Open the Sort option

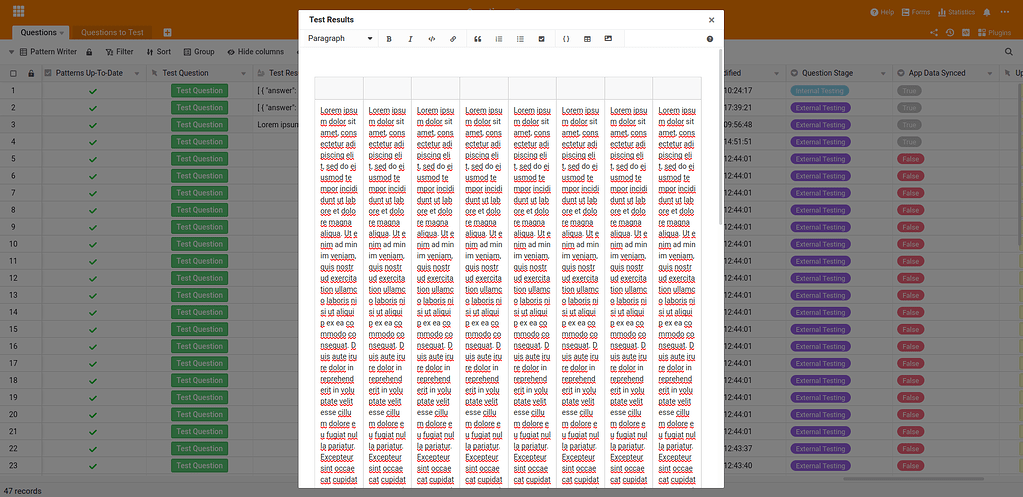[159, 52]
